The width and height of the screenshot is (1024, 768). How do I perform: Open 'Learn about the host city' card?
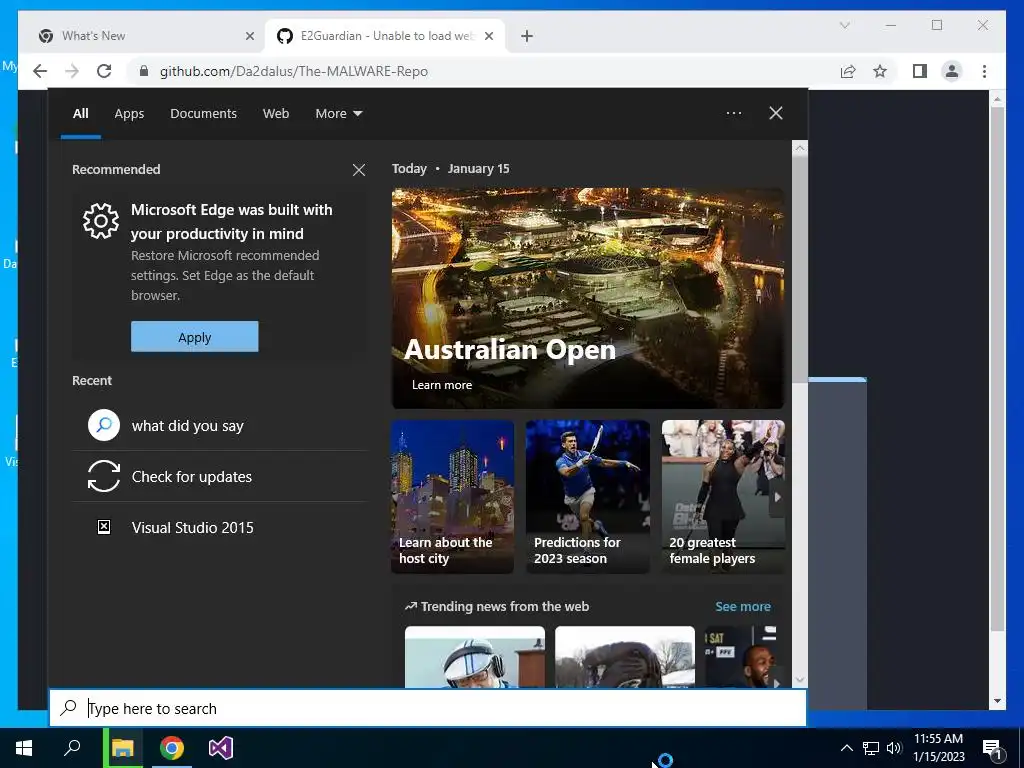(x=453, y=497)
